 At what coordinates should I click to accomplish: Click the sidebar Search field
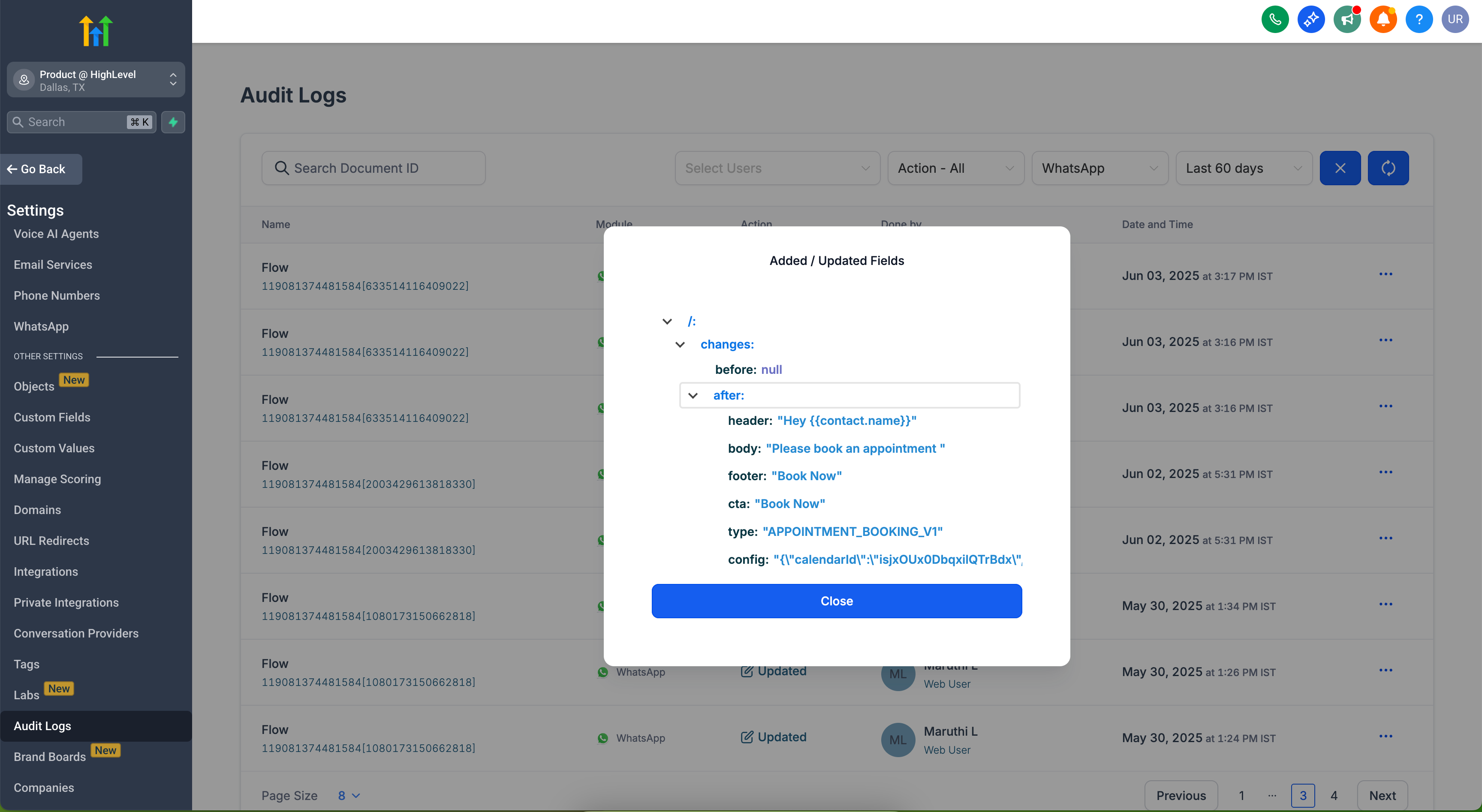click(x=81, y=122)
